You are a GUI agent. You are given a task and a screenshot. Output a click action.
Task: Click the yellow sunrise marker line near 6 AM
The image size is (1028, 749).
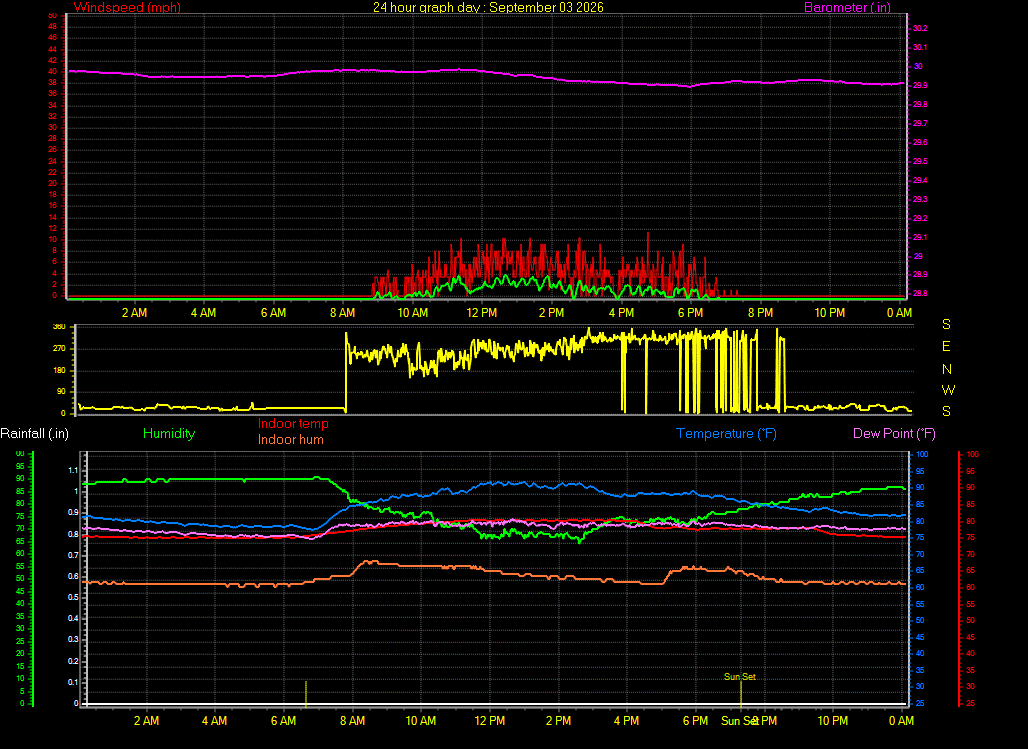click(x=306, y=693)
